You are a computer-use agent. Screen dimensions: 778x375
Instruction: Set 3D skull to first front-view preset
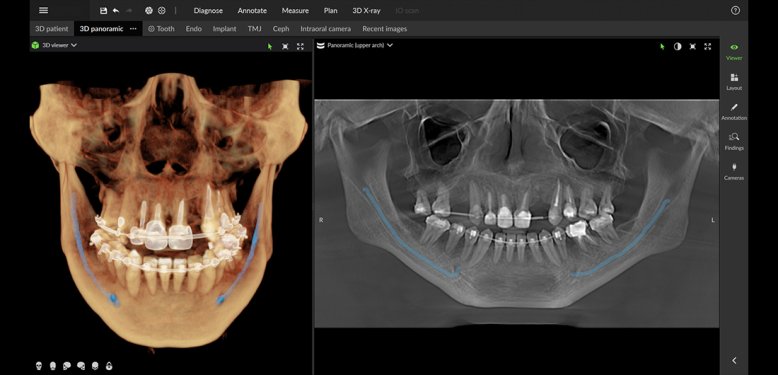point(39,366)
